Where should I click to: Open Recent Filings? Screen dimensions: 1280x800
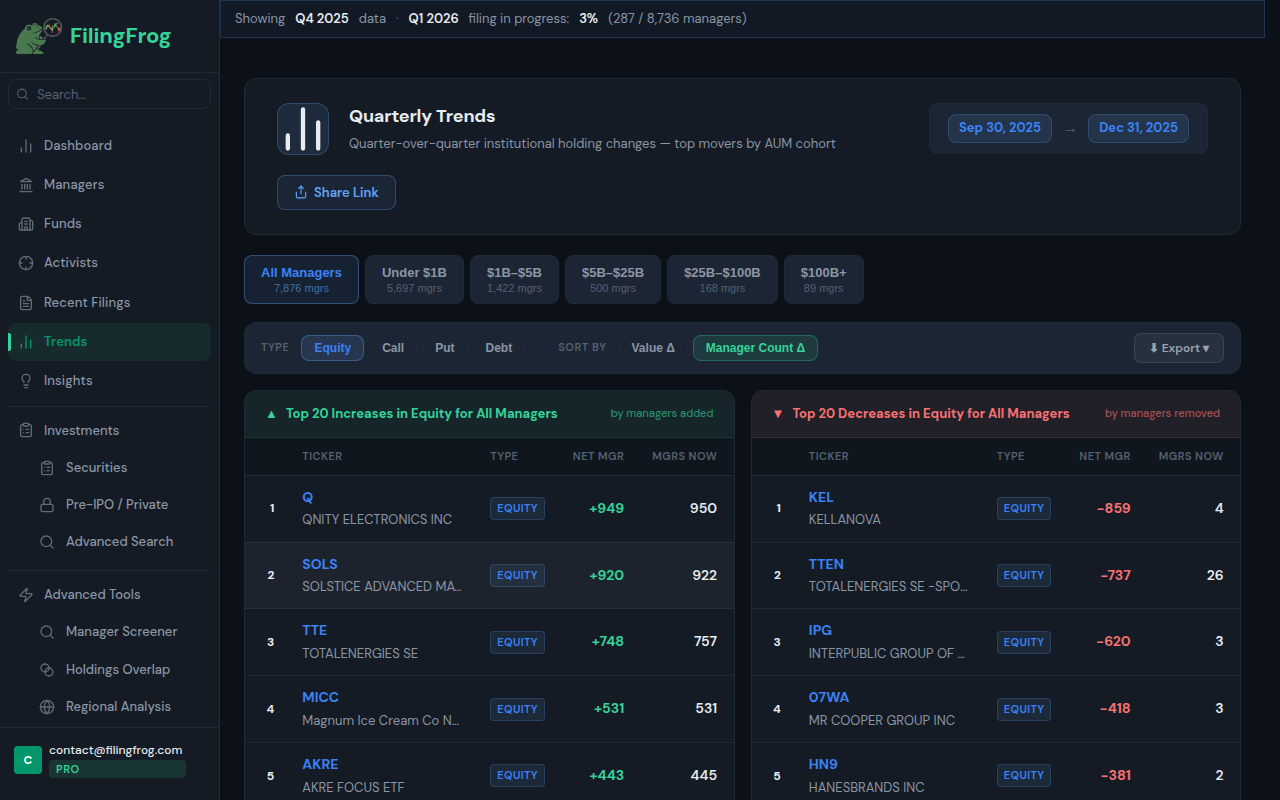coord(87,302)
